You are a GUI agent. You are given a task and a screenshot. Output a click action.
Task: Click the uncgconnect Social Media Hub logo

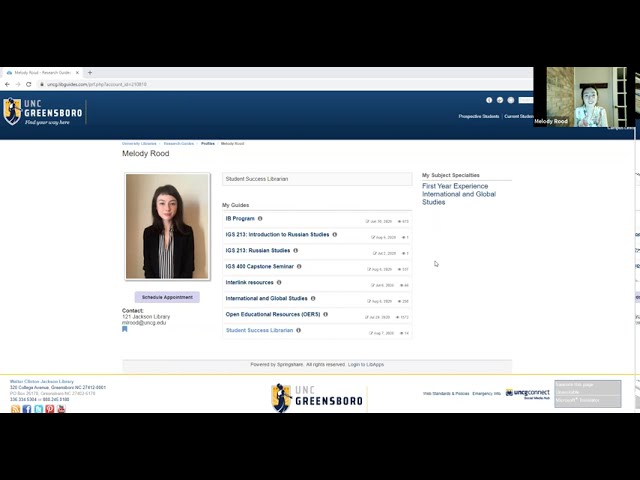pyautogui.click(x=527, y=394)
